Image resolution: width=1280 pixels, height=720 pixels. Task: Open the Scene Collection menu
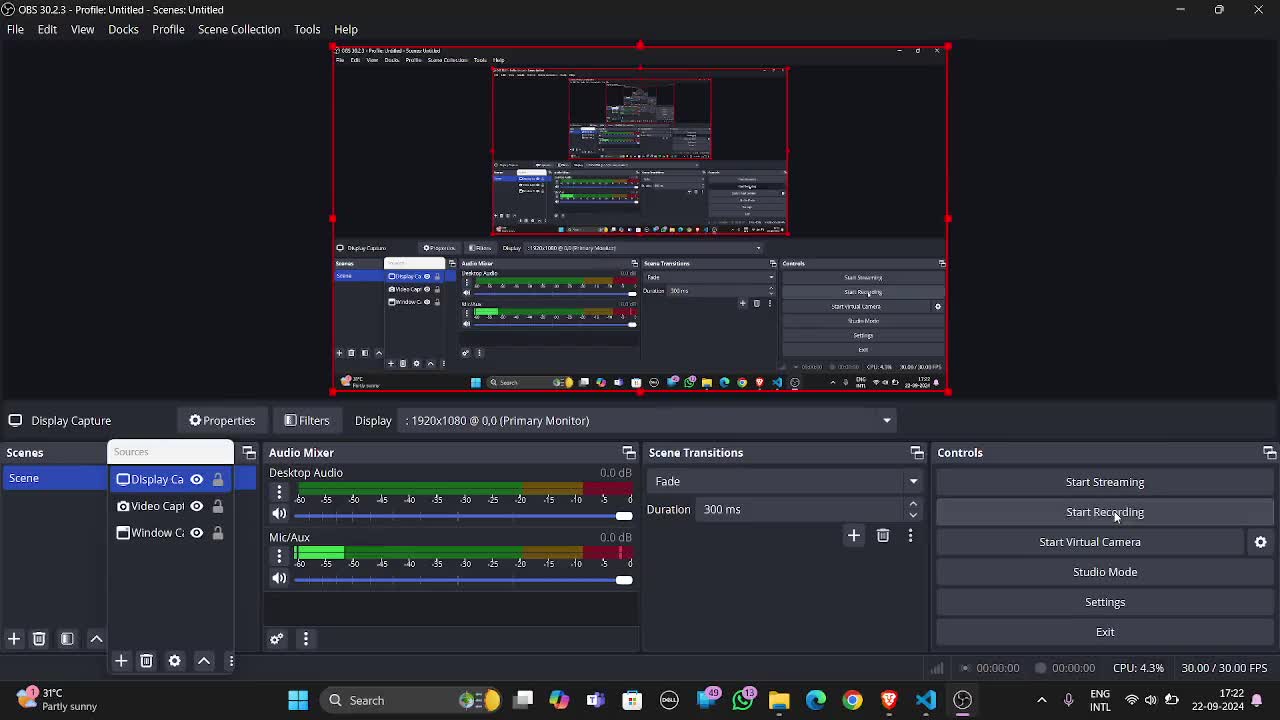pyautogui.click(x=239, y=29)
